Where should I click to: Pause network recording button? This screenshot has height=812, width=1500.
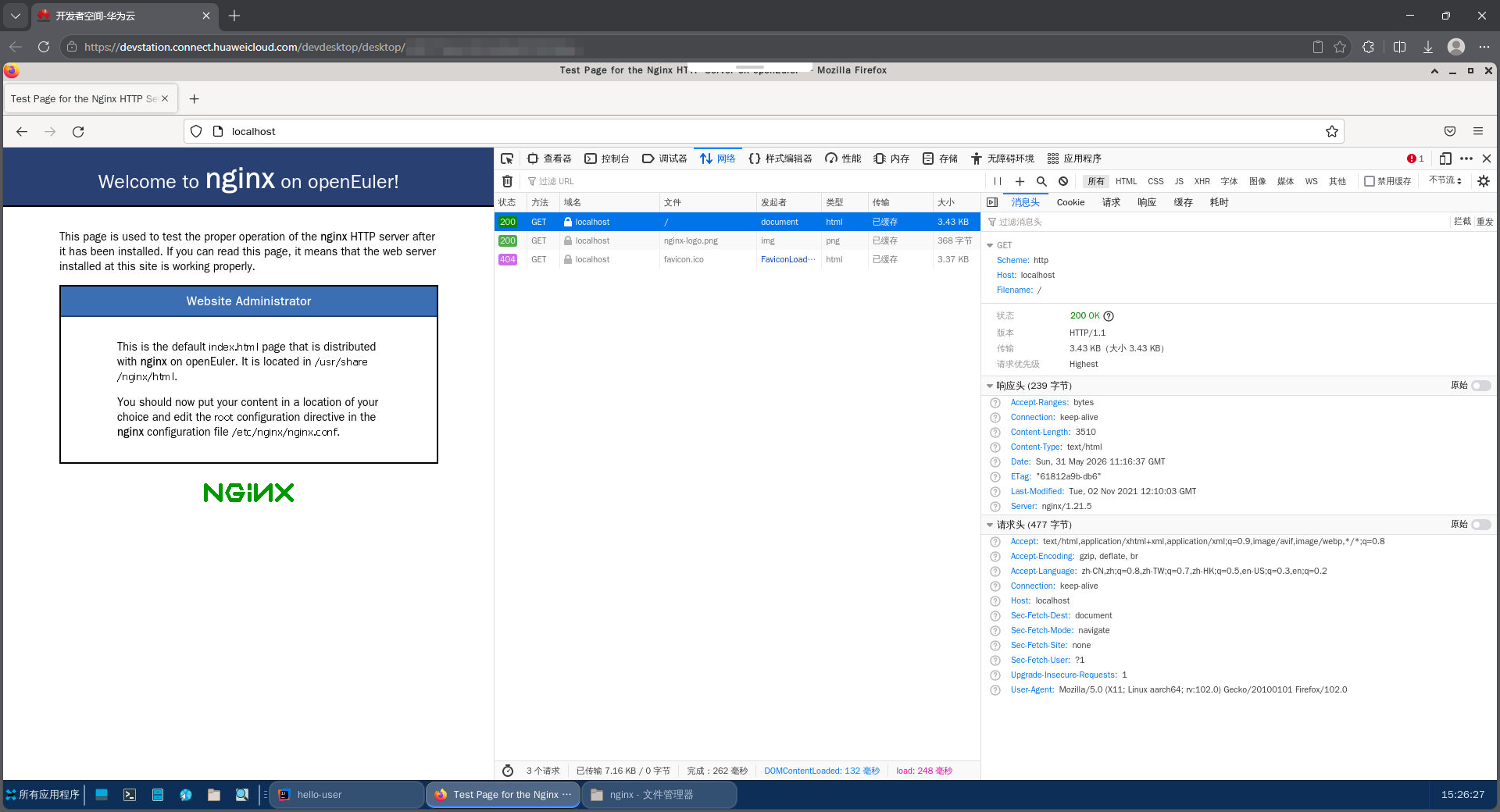(998, 181)
